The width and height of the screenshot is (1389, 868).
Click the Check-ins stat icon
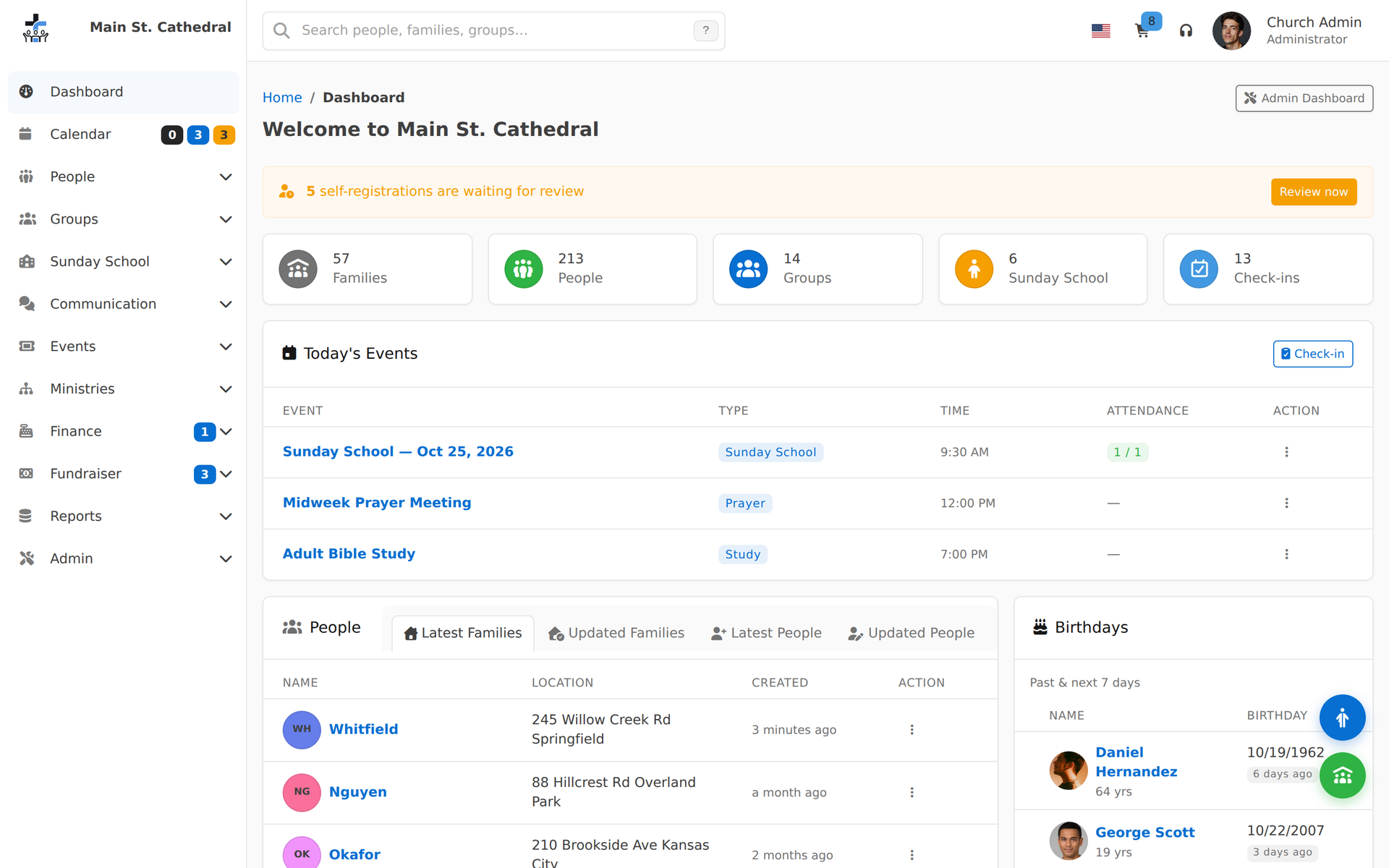coord(1199,269)
